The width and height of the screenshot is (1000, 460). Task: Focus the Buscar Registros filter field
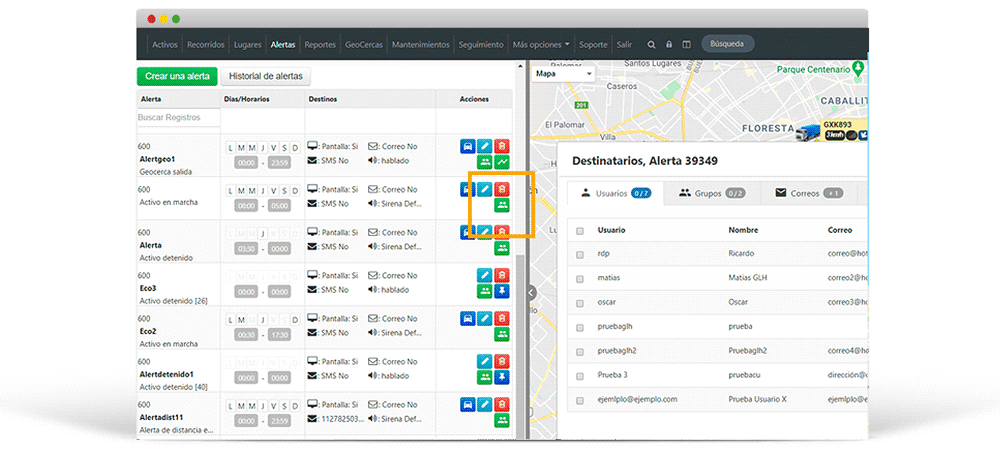[x=179, y=117]
